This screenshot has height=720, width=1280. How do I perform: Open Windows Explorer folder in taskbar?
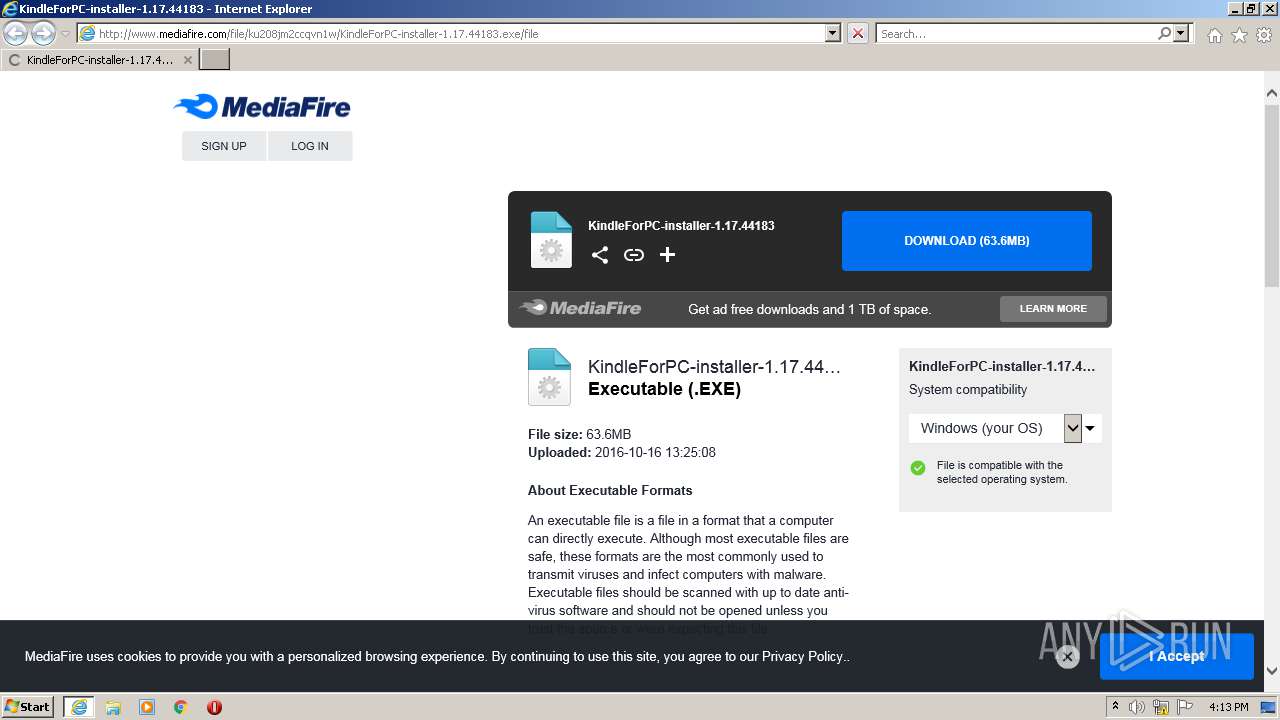(113, 707)
